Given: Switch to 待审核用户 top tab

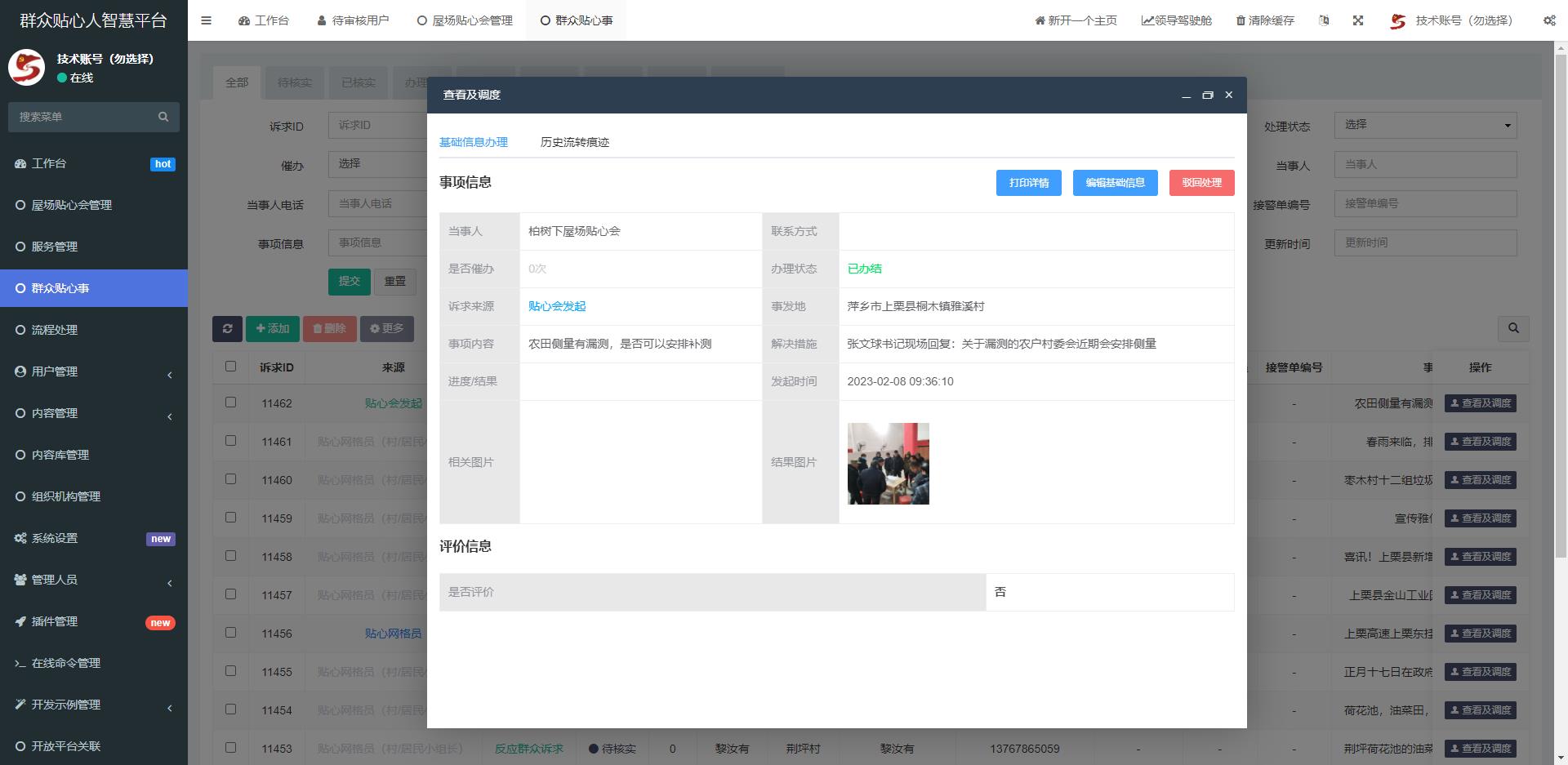Looking at the screenshot, I should click(x=353, y=20).
